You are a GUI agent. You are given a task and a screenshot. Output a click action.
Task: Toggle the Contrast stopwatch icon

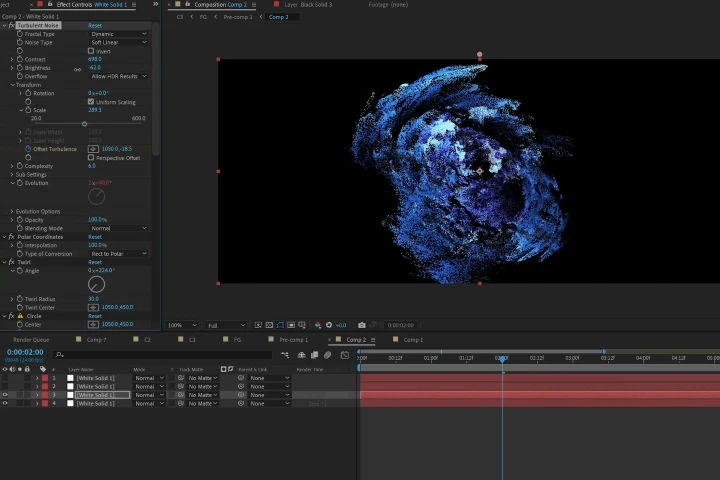coord(20,59)
